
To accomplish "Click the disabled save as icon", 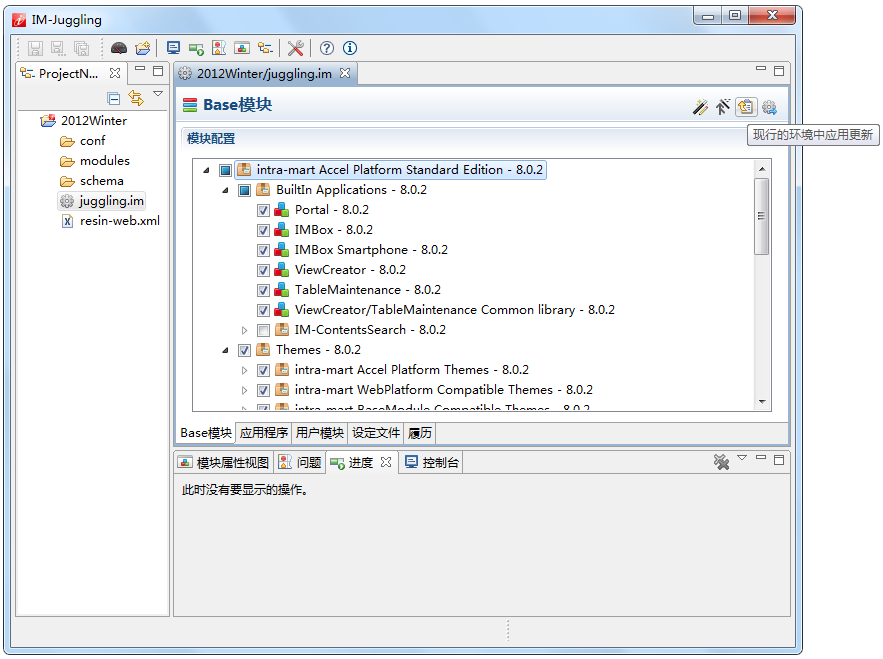I will [58, 48].
